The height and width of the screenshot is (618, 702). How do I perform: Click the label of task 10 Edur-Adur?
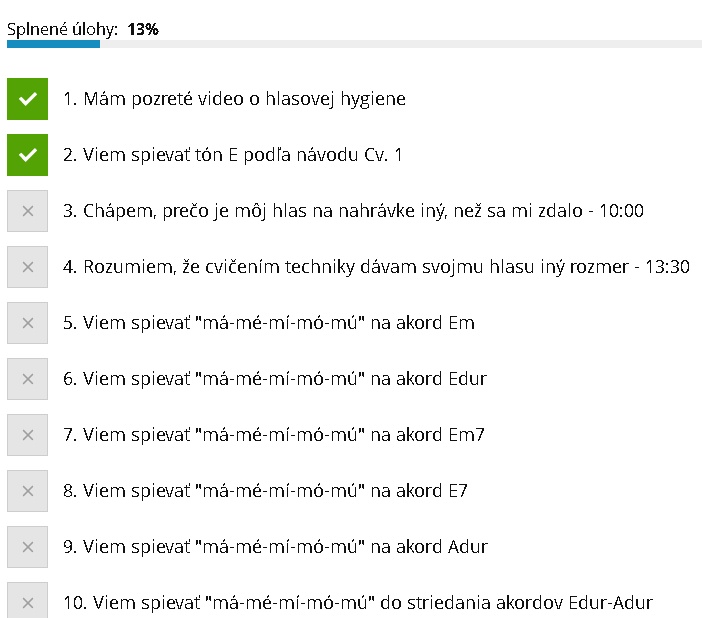[358, 603]
